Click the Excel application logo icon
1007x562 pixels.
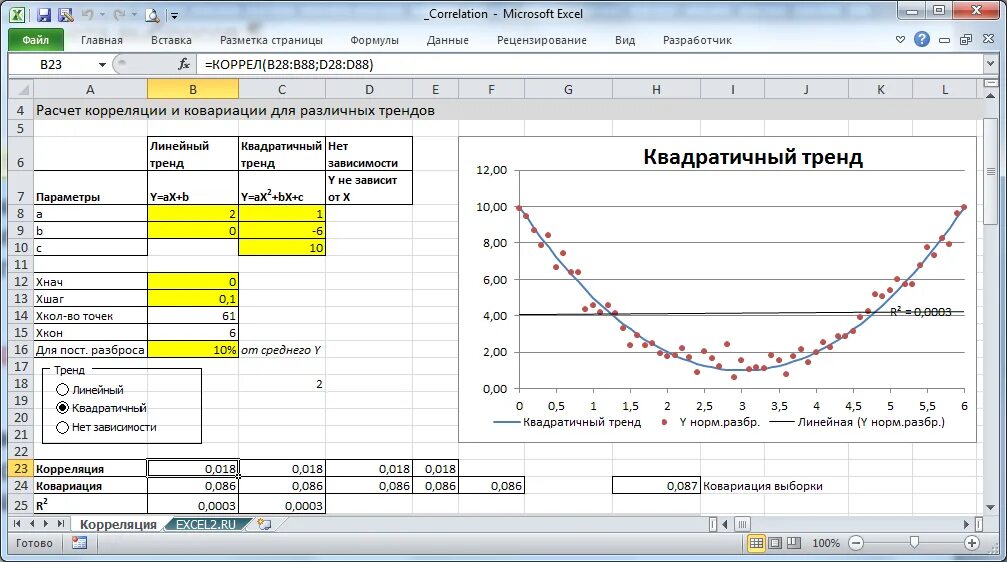[x=17, y=14]
